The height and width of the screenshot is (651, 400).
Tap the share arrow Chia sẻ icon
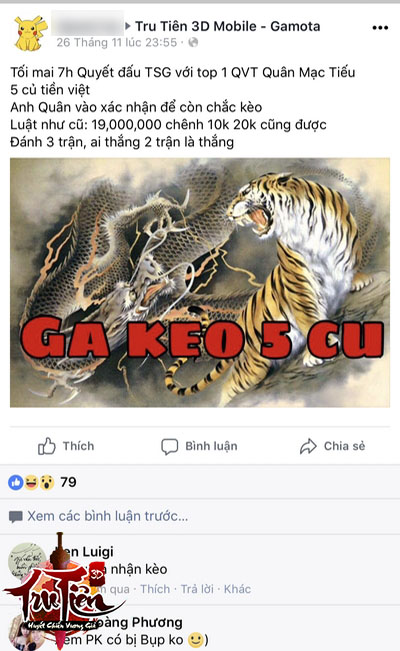click(x=308, y=446)
